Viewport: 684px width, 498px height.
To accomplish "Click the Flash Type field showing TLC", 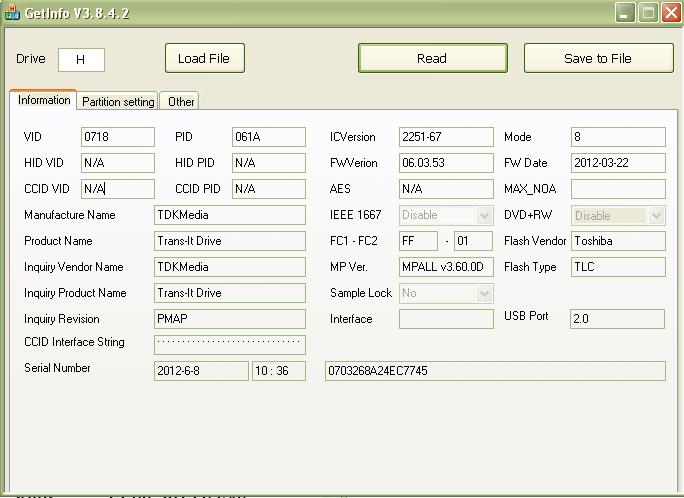I will click(x=618, y=267).
